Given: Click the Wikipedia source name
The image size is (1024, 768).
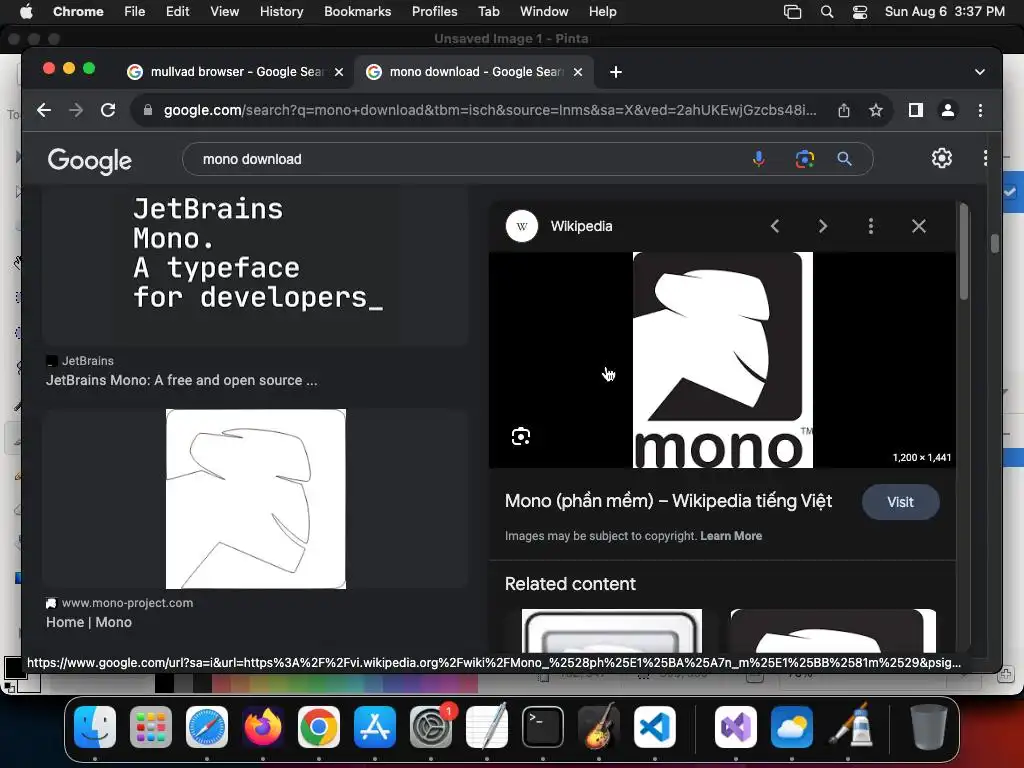Looking at the screenshot, I should click(581, 226).
